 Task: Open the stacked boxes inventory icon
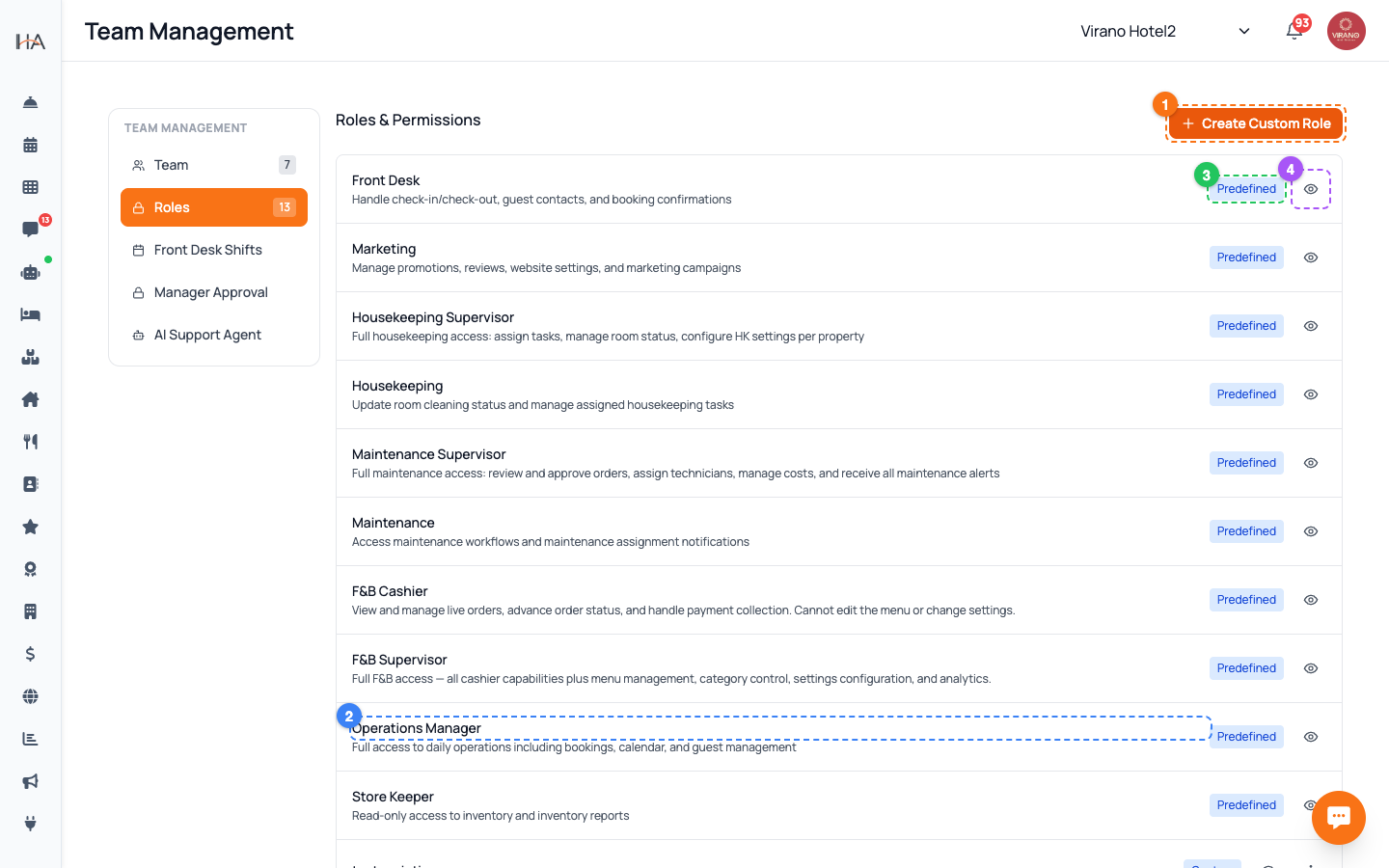30,357
